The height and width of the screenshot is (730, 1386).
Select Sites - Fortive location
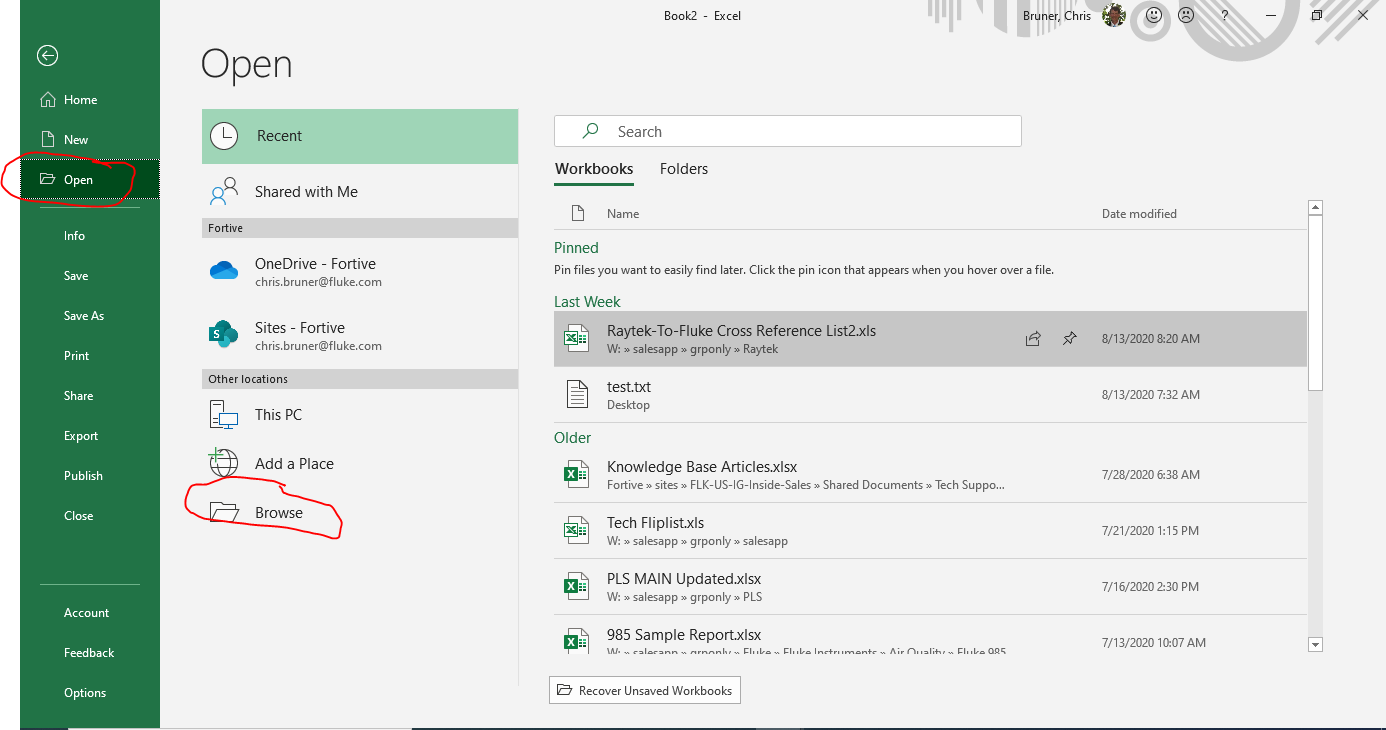coord(360,335)
